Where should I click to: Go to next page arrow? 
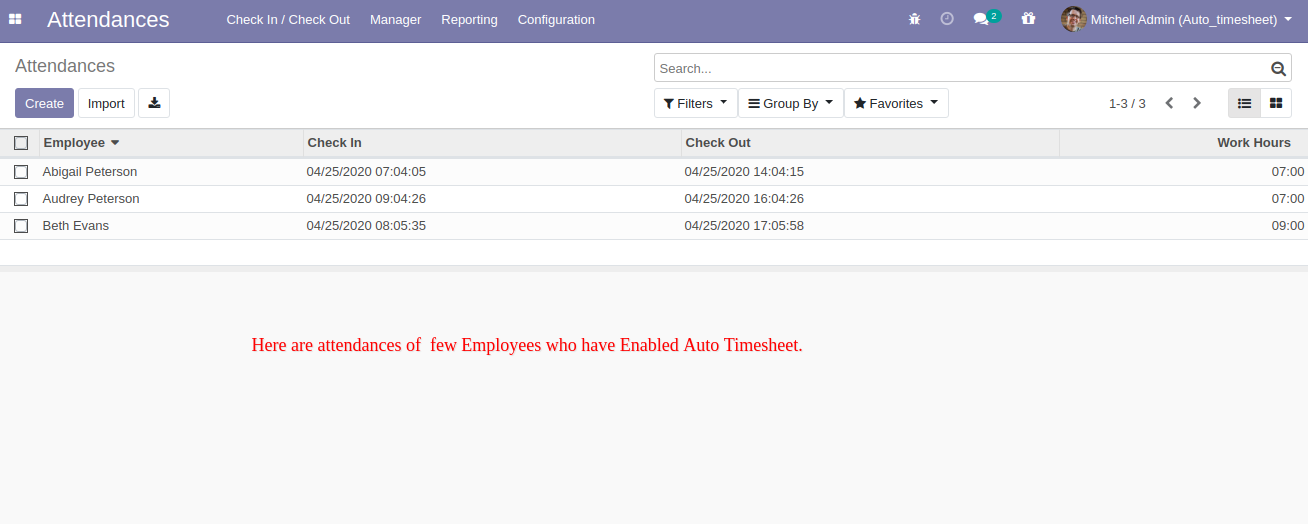click(1197, 103)
